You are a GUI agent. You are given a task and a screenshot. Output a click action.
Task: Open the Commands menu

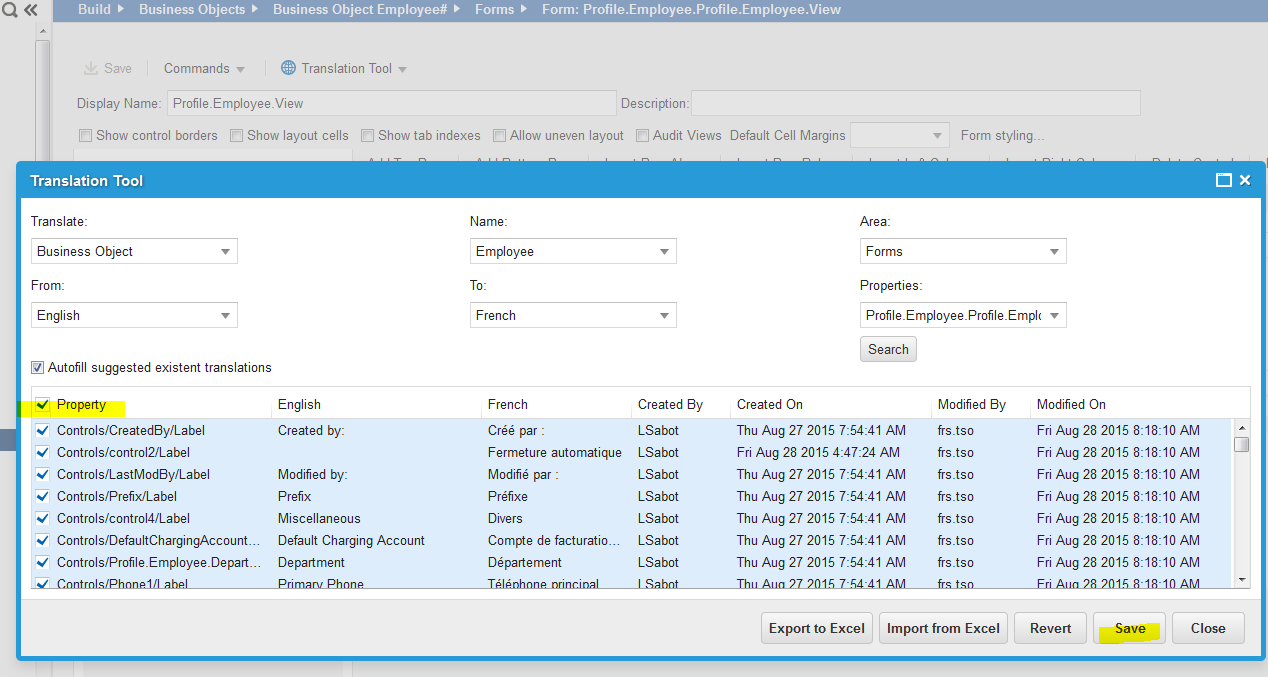tap(204, 69)
